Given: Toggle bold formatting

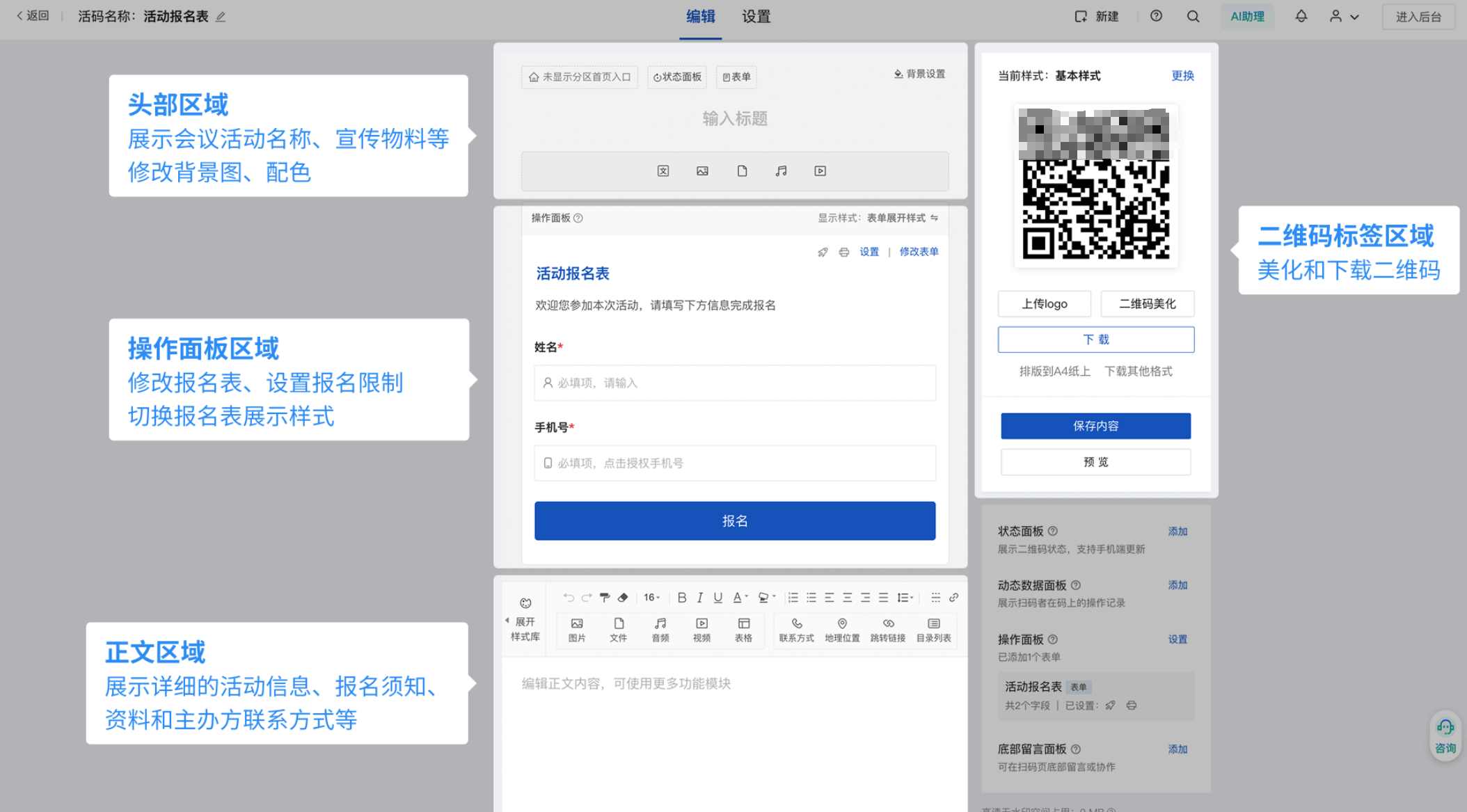Looking at the screenshot, I should [x=682, y=598].
